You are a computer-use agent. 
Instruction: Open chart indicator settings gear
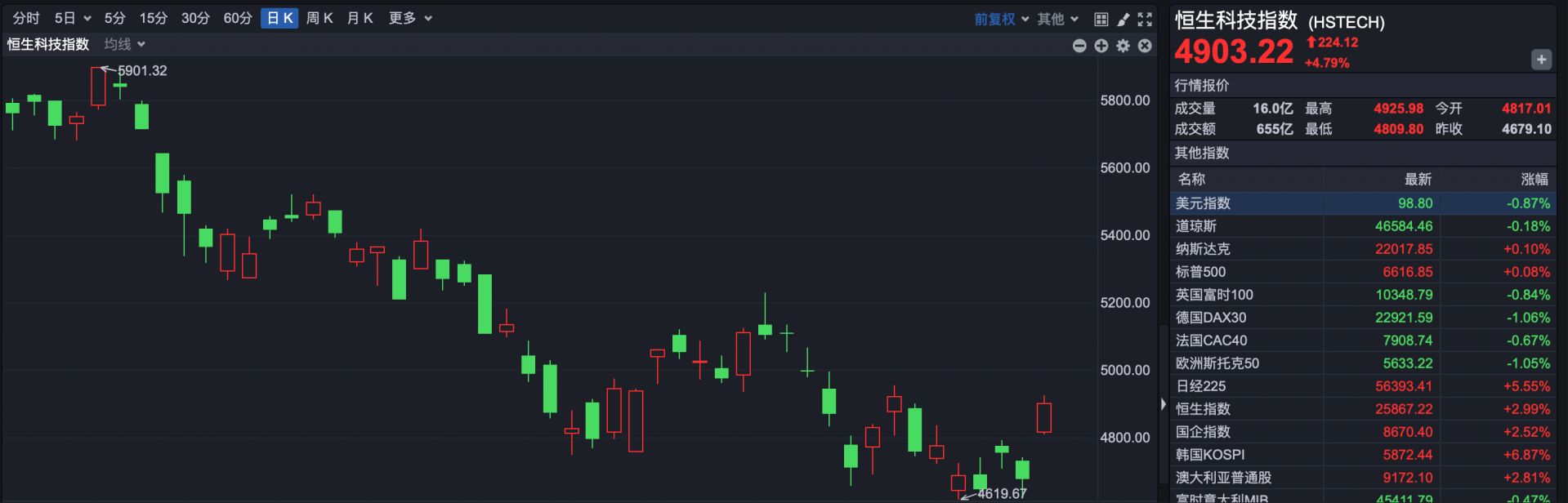pos(1124,46)
